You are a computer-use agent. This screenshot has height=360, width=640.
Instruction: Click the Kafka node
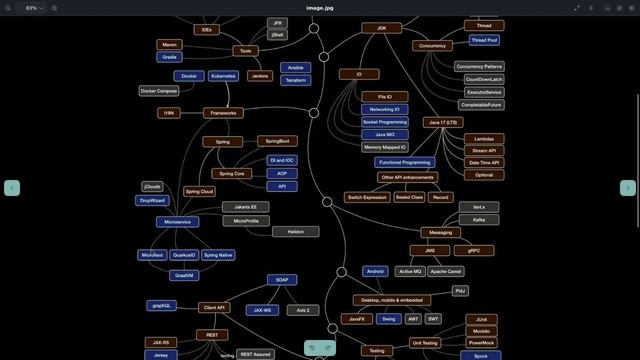click(x=479, y=220)
